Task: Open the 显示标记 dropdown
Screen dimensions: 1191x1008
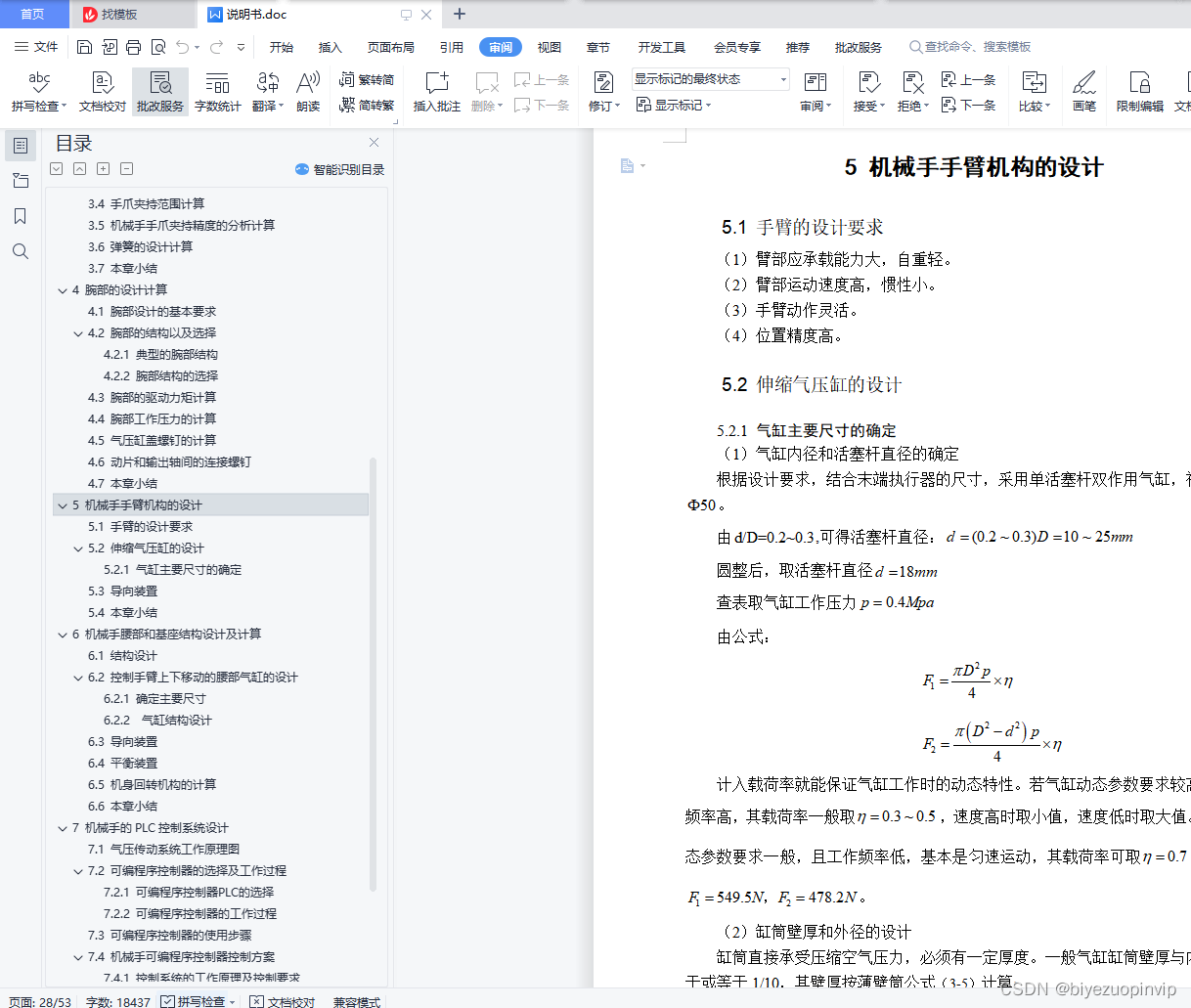Action: click(674, 105)
